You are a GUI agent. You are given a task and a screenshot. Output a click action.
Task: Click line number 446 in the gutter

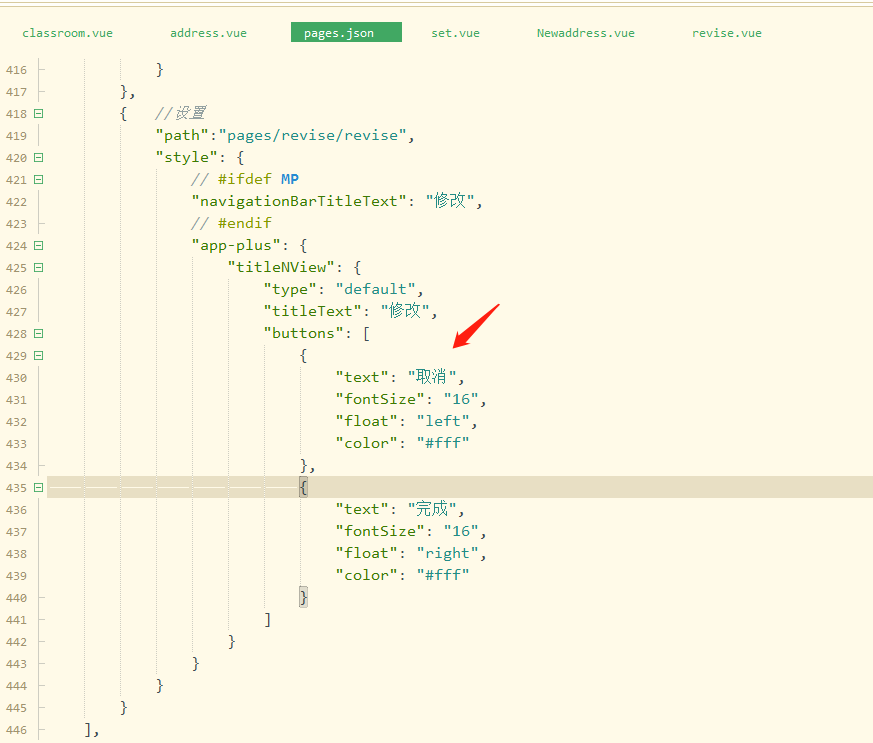click(x=16, y=730)
